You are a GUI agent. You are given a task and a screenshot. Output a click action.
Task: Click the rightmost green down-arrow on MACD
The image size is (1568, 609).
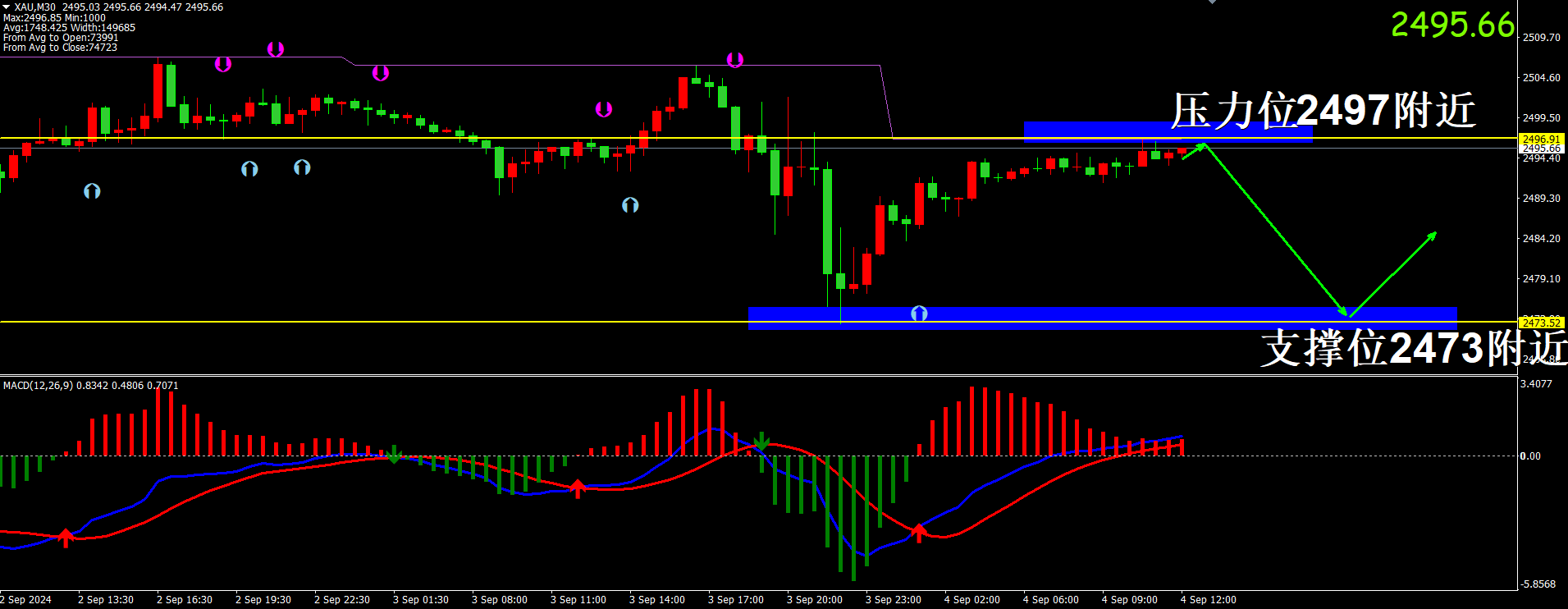pyautogui.click(x=761, y=442)
